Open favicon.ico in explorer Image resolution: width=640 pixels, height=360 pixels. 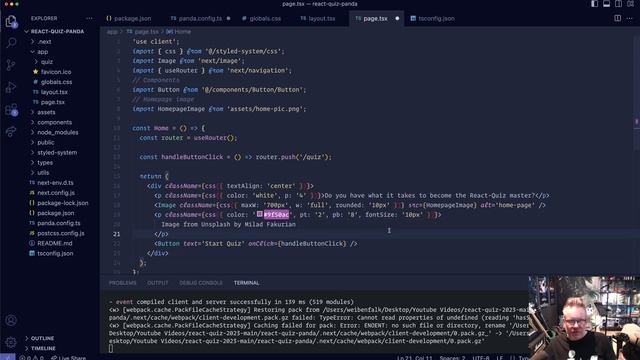pyautogui.click(x=56, y=72)
